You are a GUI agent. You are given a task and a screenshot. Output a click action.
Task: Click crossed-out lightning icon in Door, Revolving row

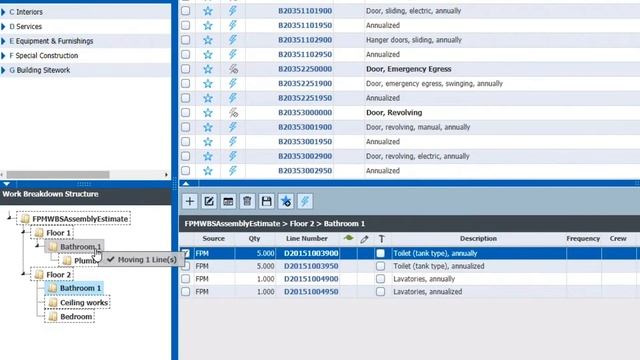[233, 113]
